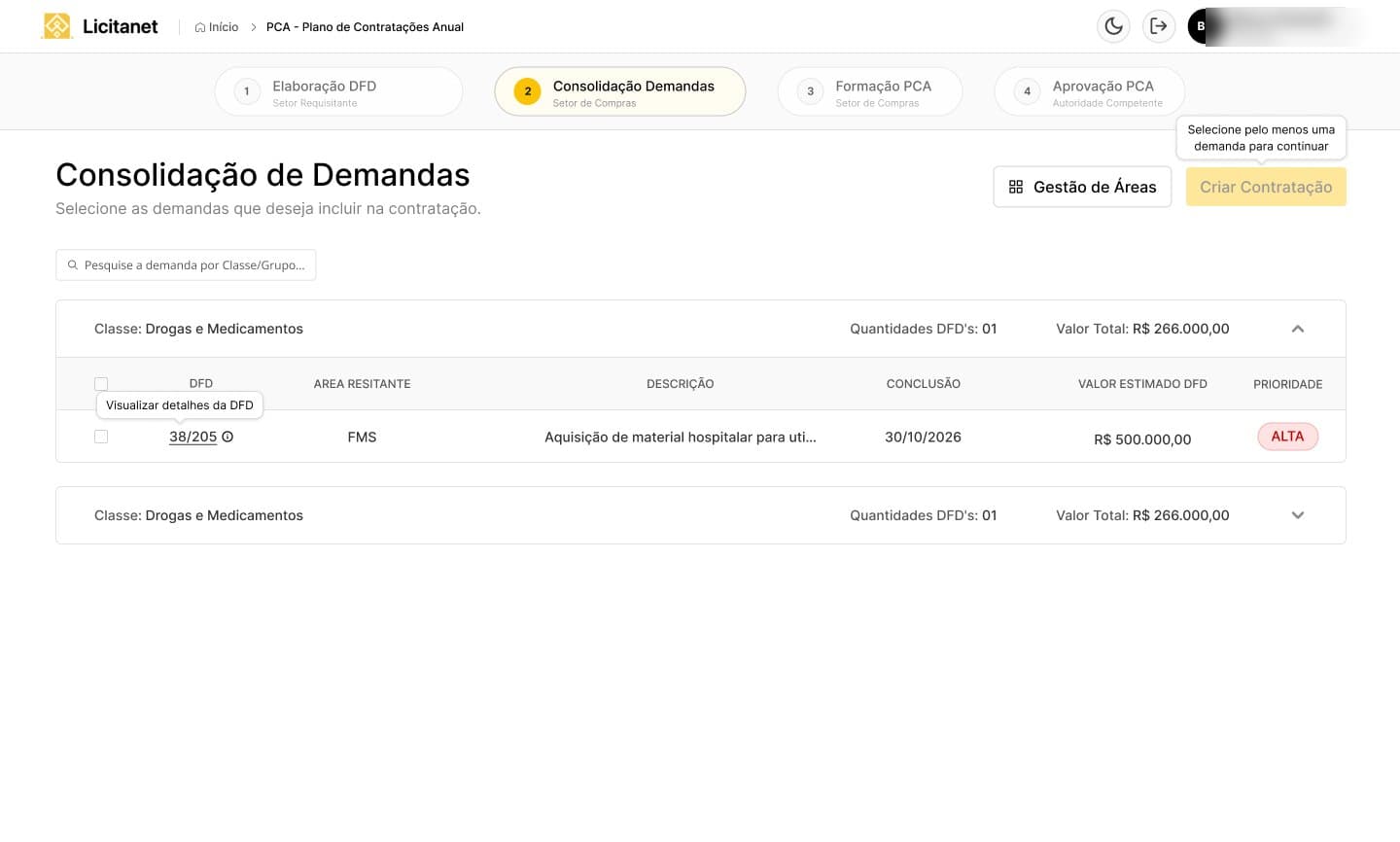Click the PRIORIDADE column header
The width and height of the screenshot is (1400, 842).
[1287, 384]
